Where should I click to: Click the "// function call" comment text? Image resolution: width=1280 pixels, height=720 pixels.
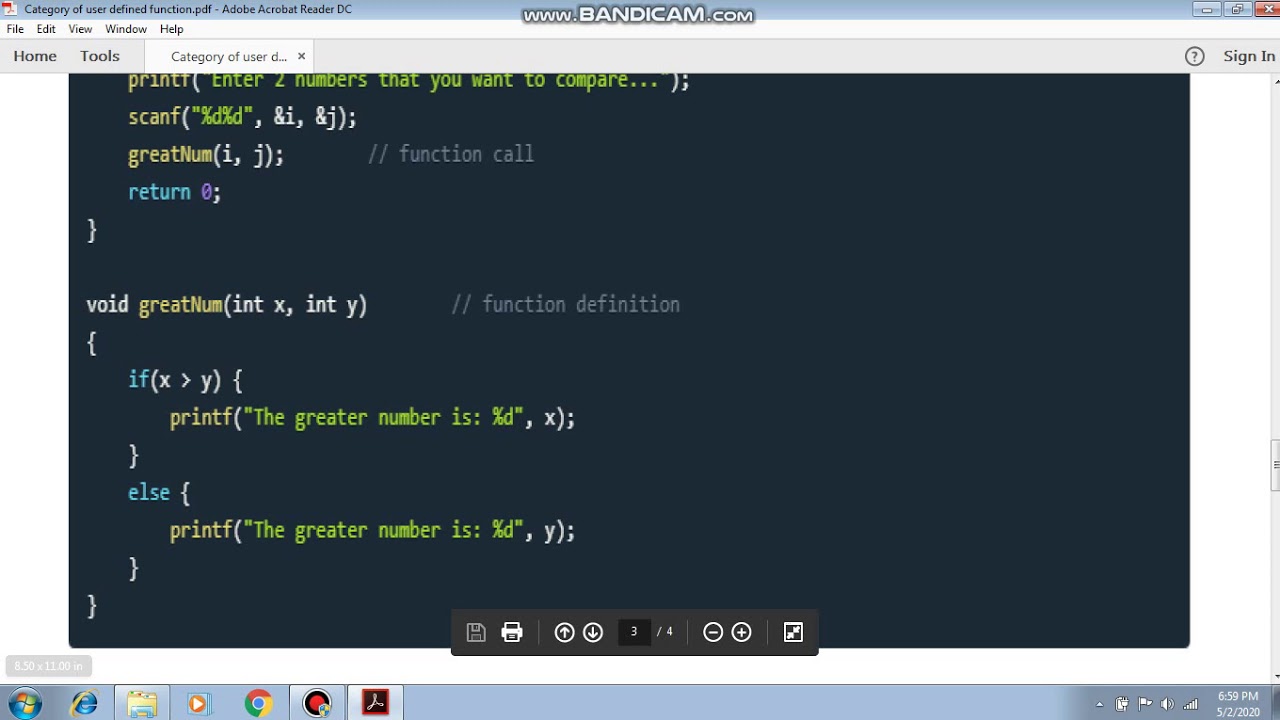pyautogui.click(x=451, y=154)
